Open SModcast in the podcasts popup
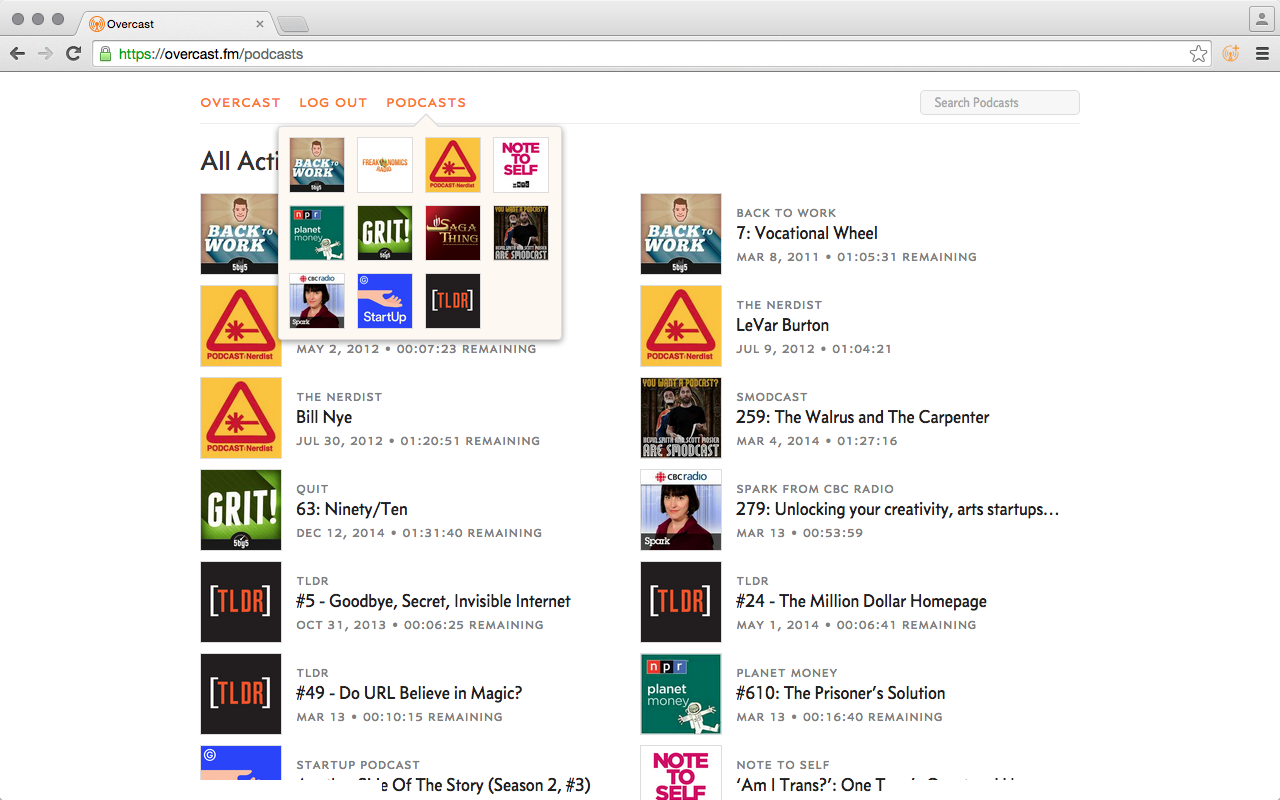This screenshot has height=800, width=1280. [x=521, y=233]
